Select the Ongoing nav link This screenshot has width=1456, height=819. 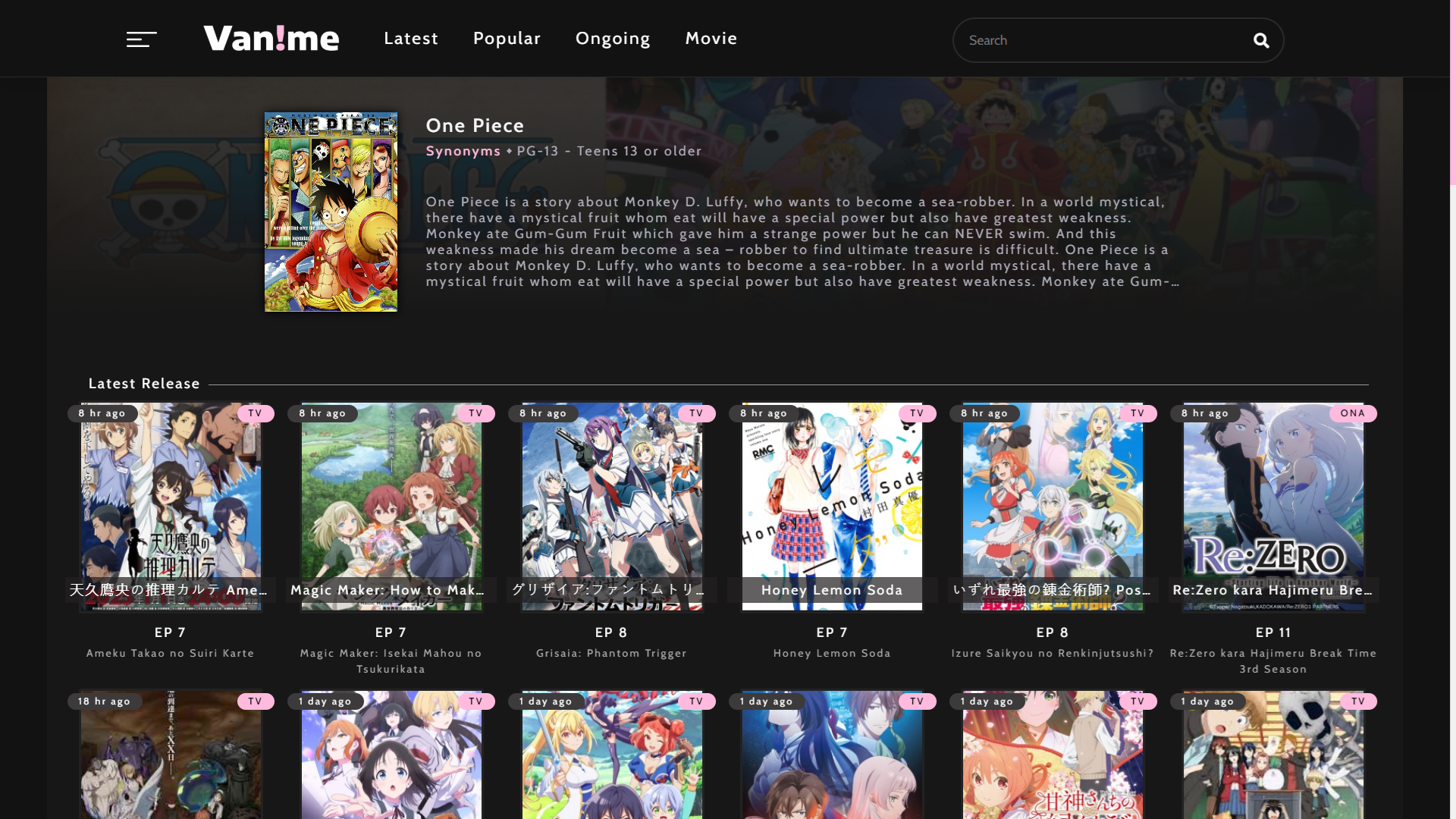click(613, 39)
